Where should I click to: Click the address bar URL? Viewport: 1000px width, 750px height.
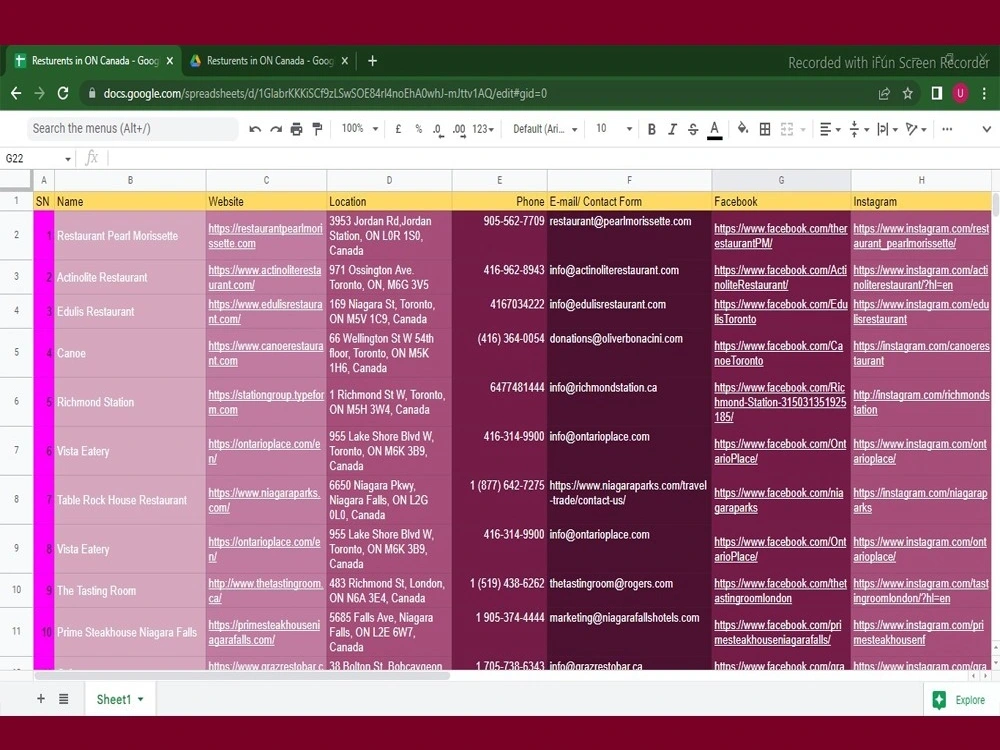pos(325,93)
